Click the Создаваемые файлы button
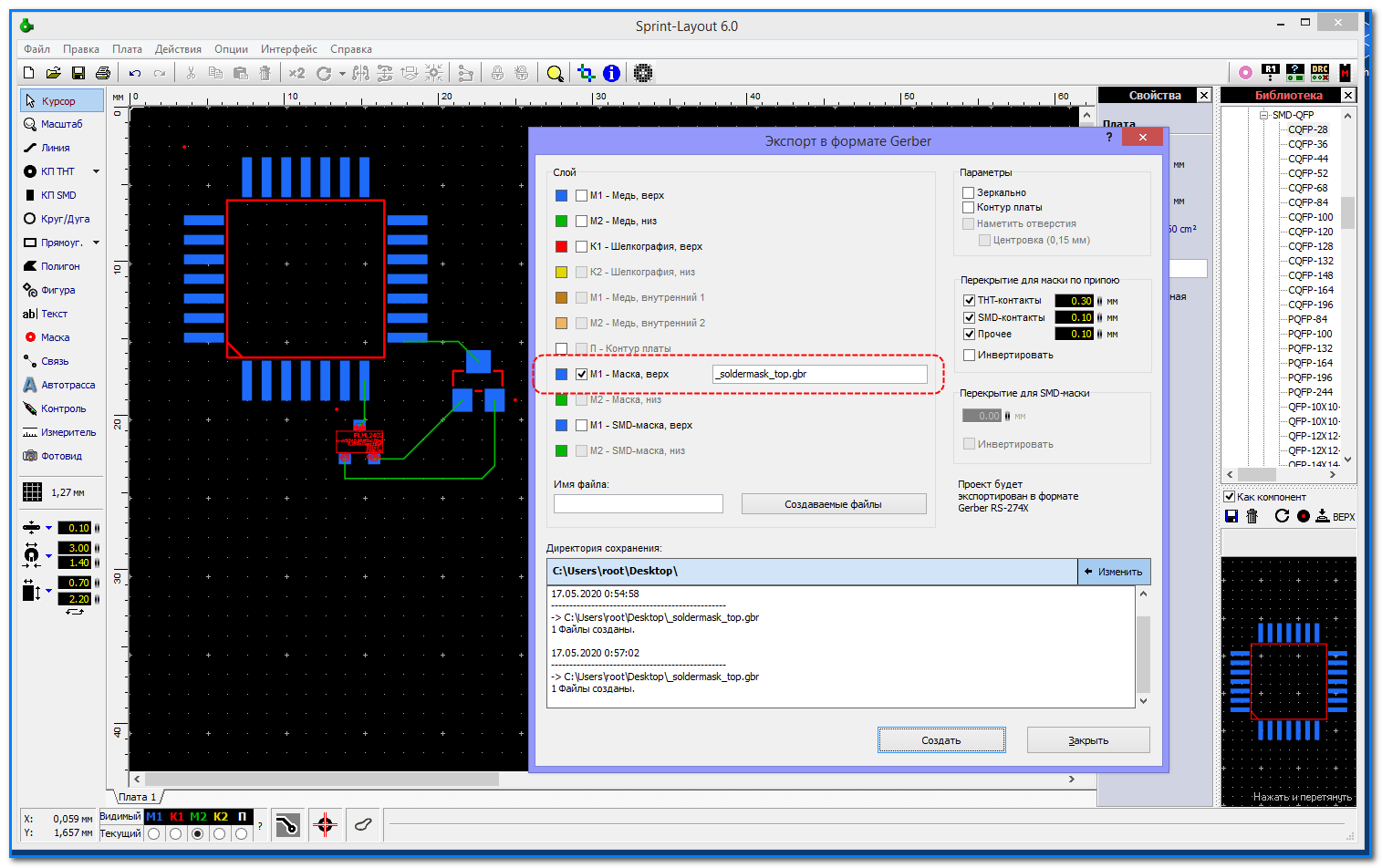The width and height of the screenshot is (1382, 868). [833, 504]
